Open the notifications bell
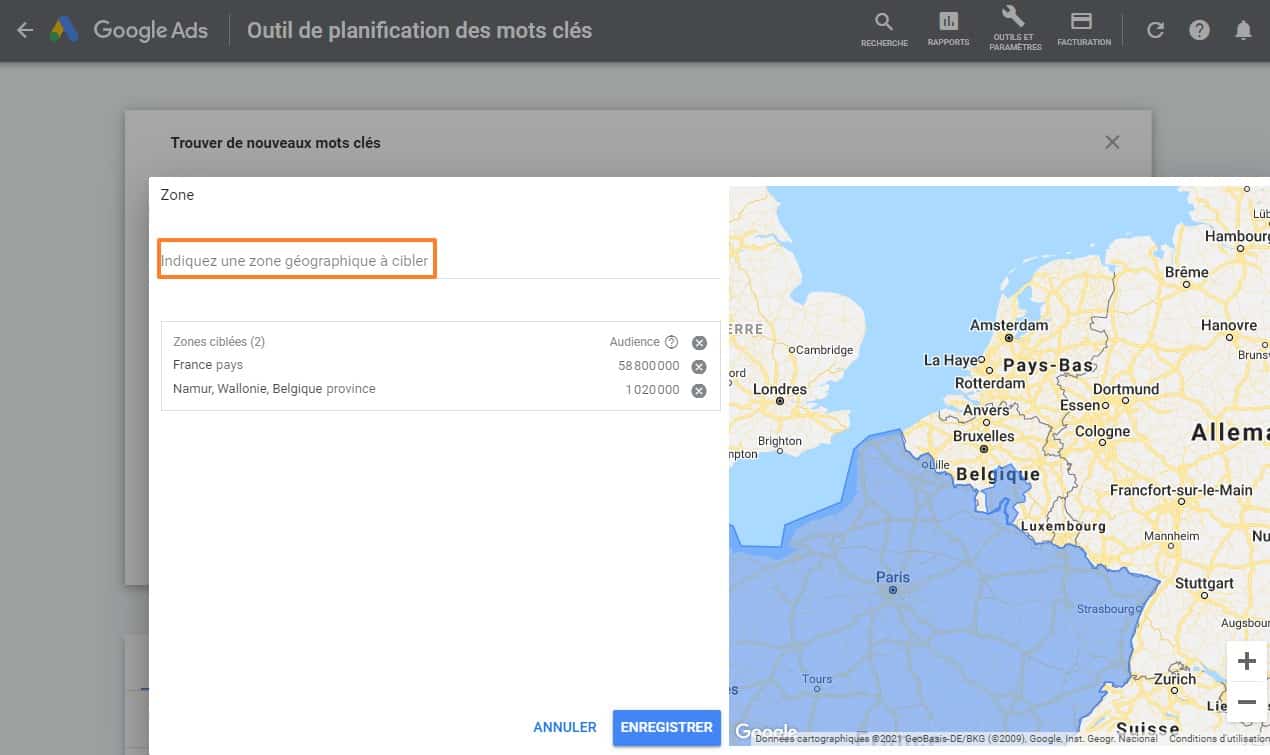The height and width of the screenshot is (755, 1270). pos(1243,30)
